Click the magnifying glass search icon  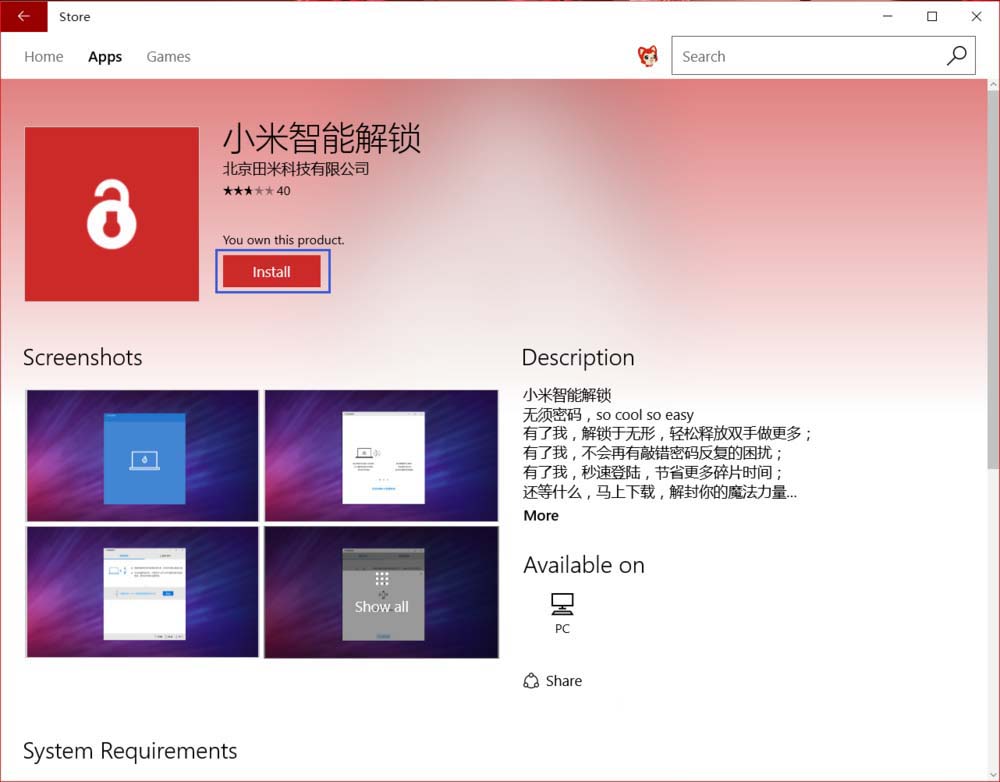[x=956, y=56]
